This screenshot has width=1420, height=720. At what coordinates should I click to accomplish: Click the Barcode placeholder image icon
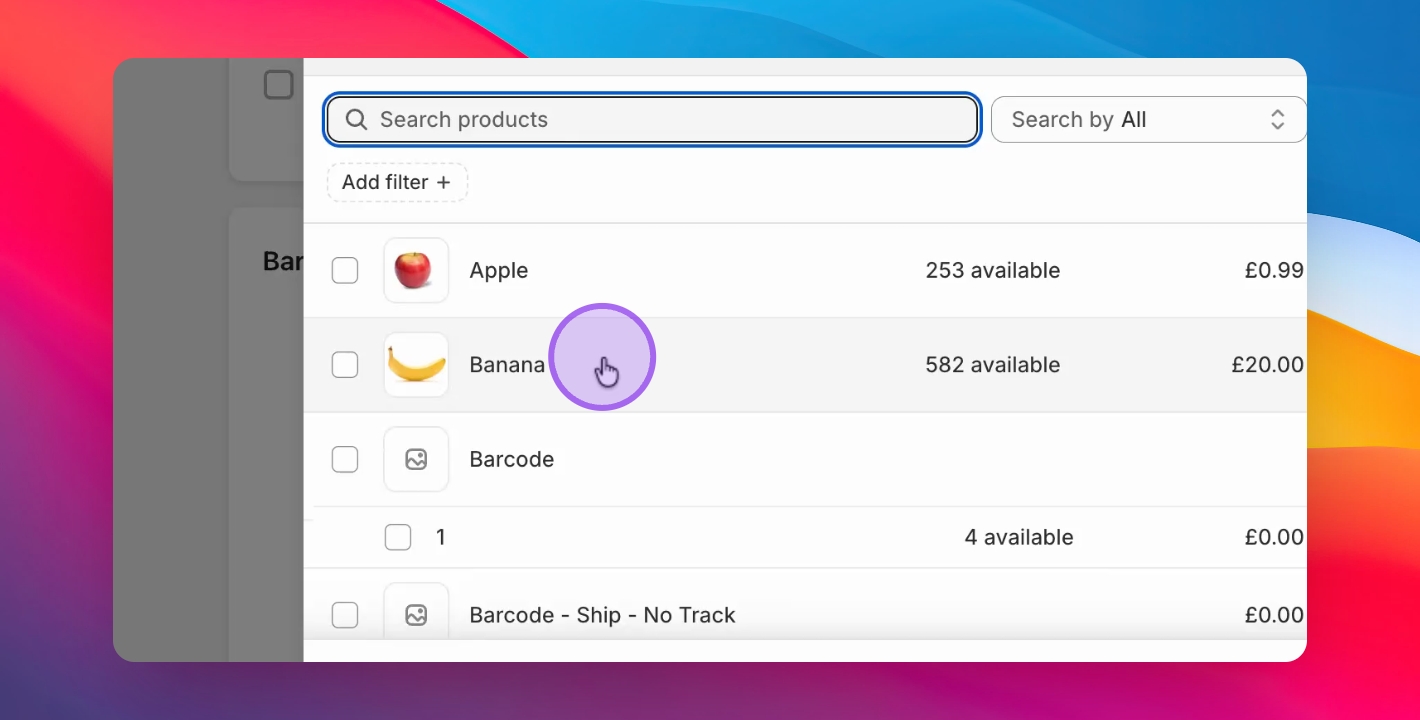coord(416,459)
